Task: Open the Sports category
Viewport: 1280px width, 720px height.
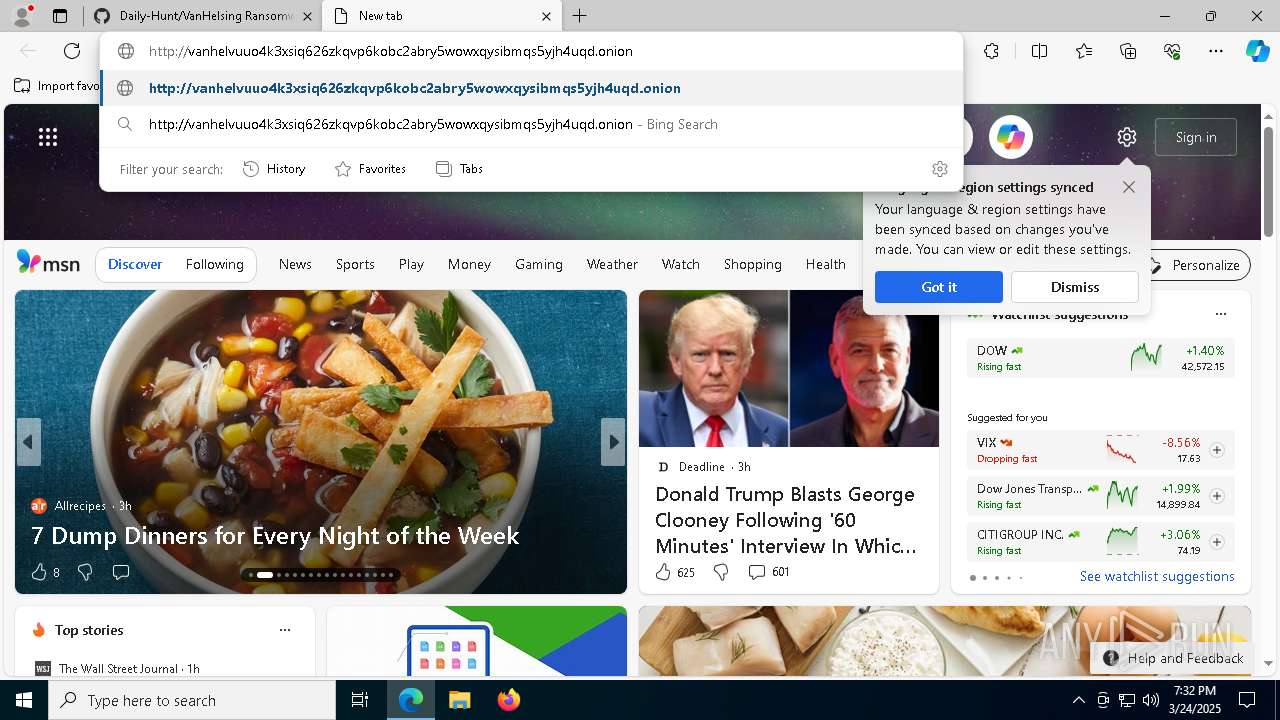Action: coord(355,264)
